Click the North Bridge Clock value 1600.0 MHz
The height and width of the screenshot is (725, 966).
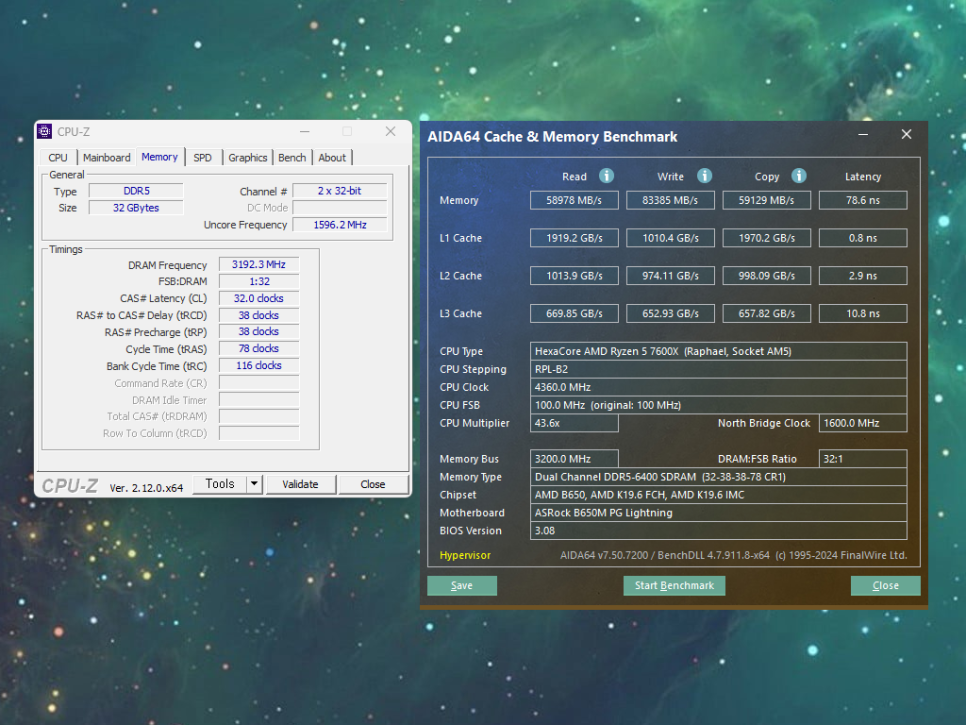(863, 423)
